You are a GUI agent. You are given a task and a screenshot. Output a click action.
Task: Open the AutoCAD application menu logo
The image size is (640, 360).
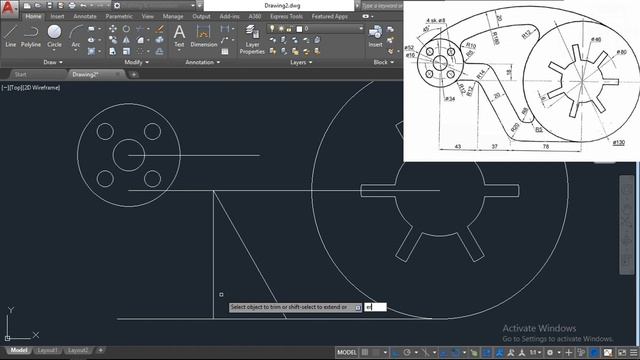(9, 9)
